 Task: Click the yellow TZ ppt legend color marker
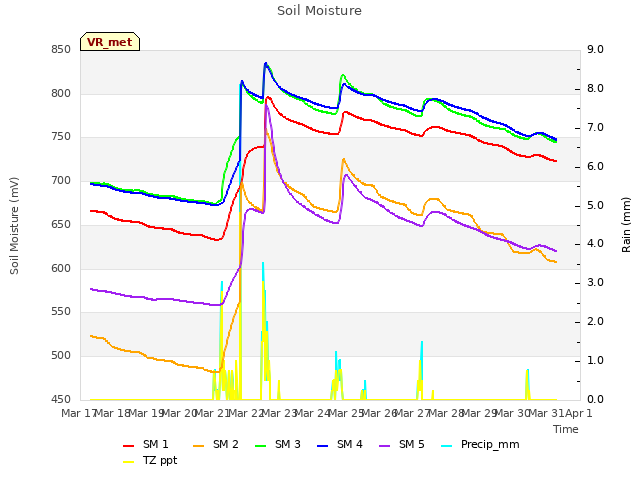pyautogui.click(x=129, y=462)
